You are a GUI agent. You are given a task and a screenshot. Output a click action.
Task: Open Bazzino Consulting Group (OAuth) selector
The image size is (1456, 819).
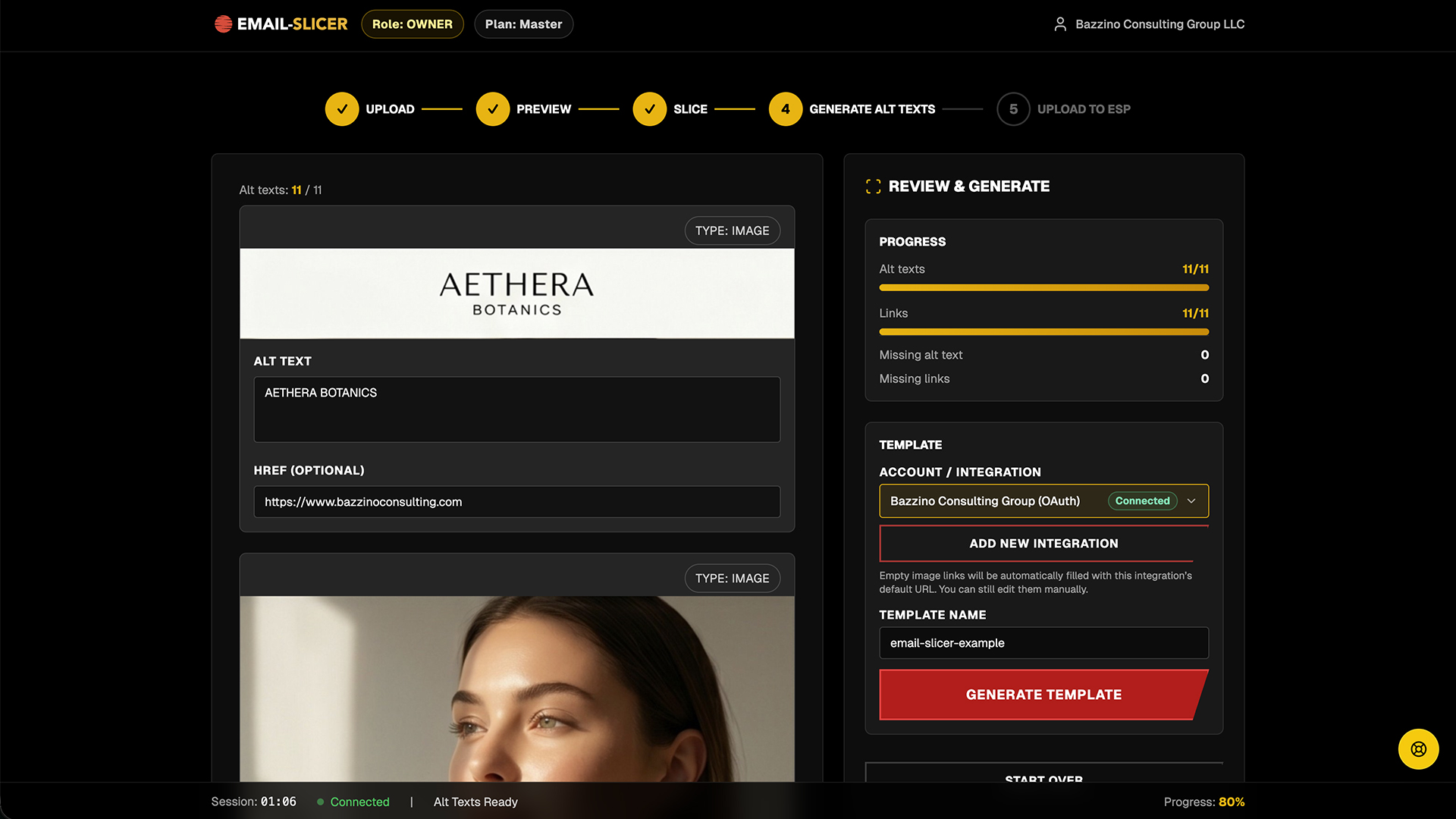[x=1043, y=501]
